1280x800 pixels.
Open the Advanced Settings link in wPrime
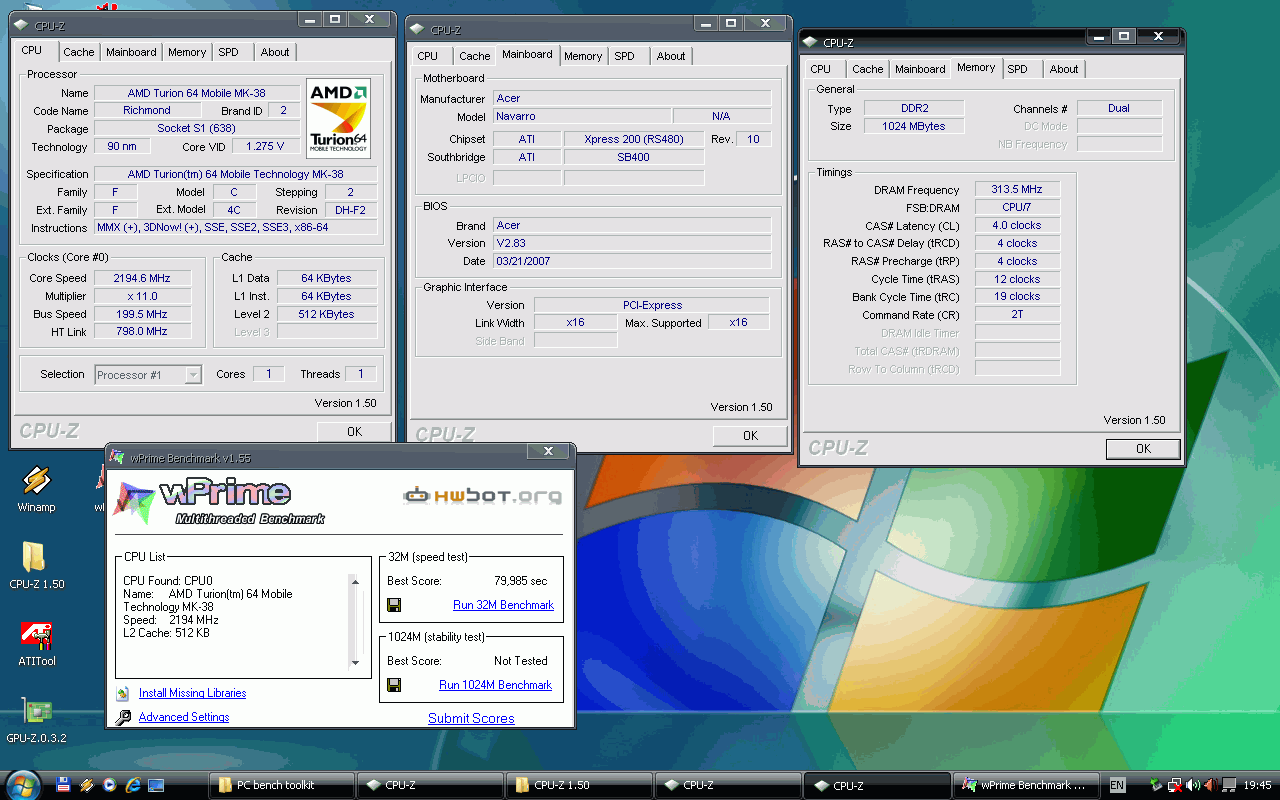coord(184,717)
